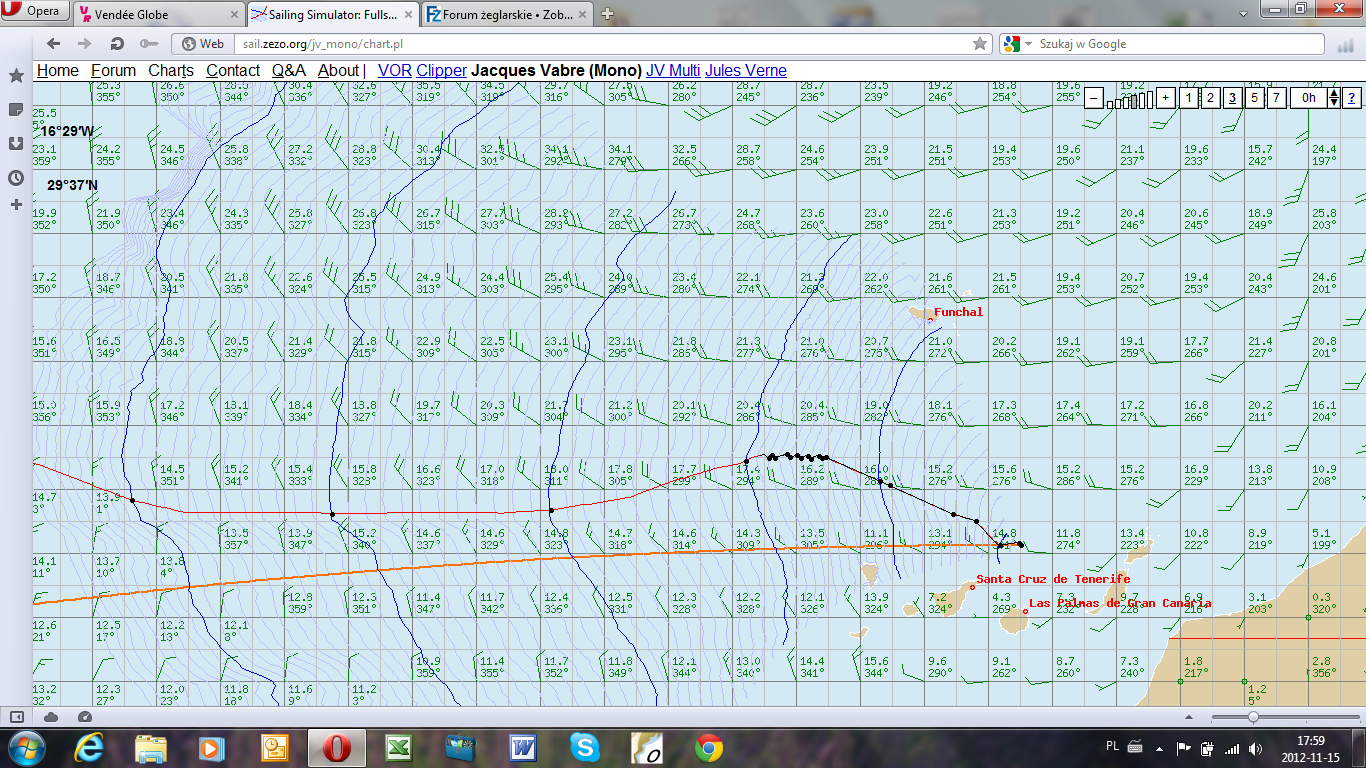
Task: Select forecast option 7
Action: point(1276,98)
